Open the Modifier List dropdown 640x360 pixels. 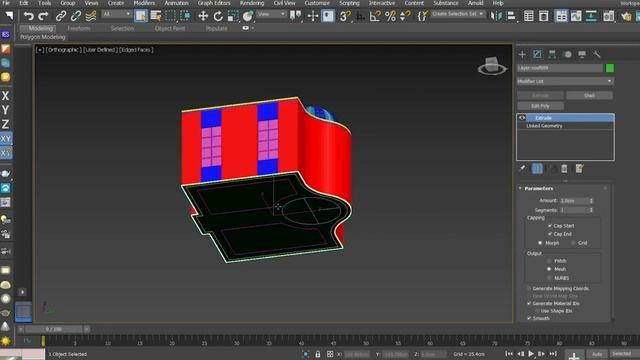click(565, 81)
